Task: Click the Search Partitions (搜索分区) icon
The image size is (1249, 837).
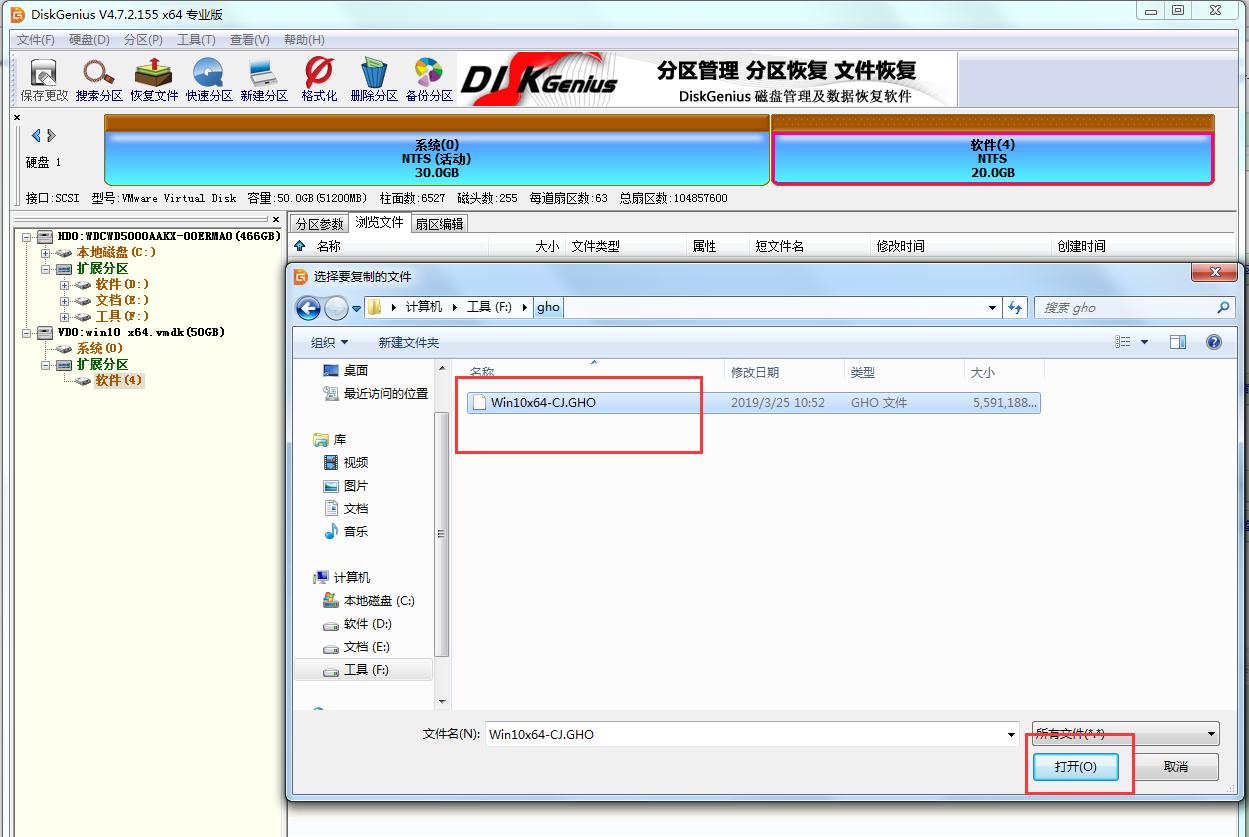Action: point(99,79)
